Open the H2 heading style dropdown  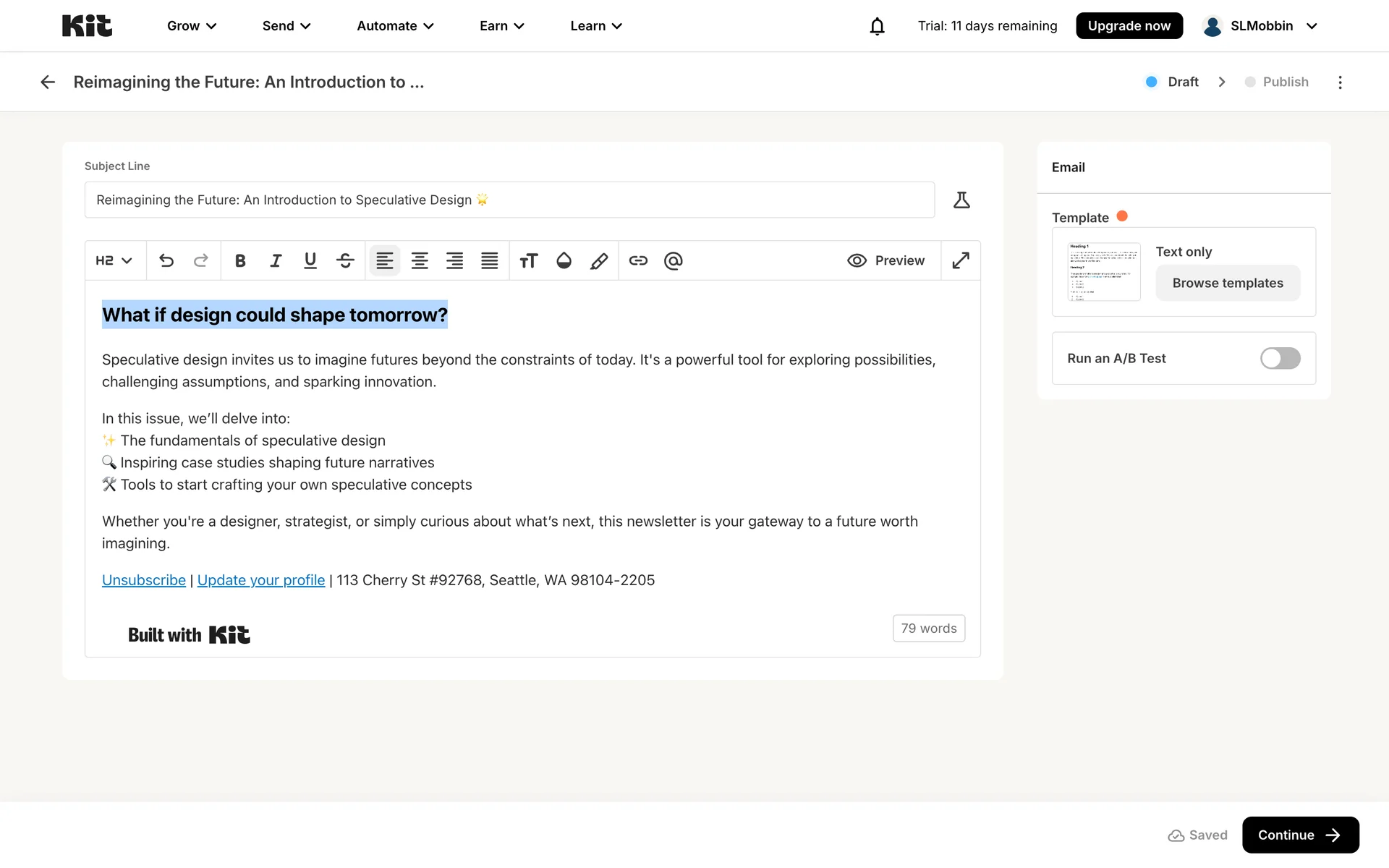(114, 260)
